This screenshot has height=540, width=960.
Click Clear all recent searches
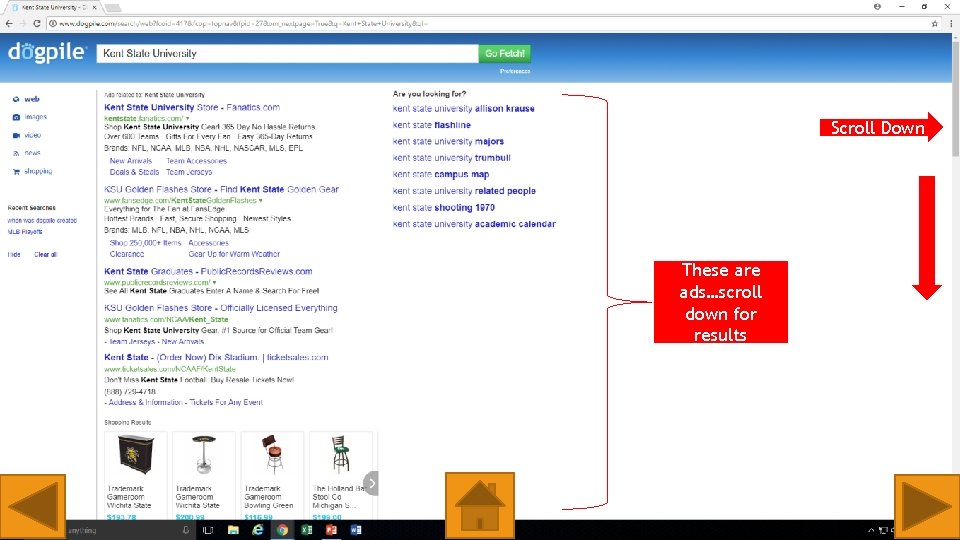(45, 255)
